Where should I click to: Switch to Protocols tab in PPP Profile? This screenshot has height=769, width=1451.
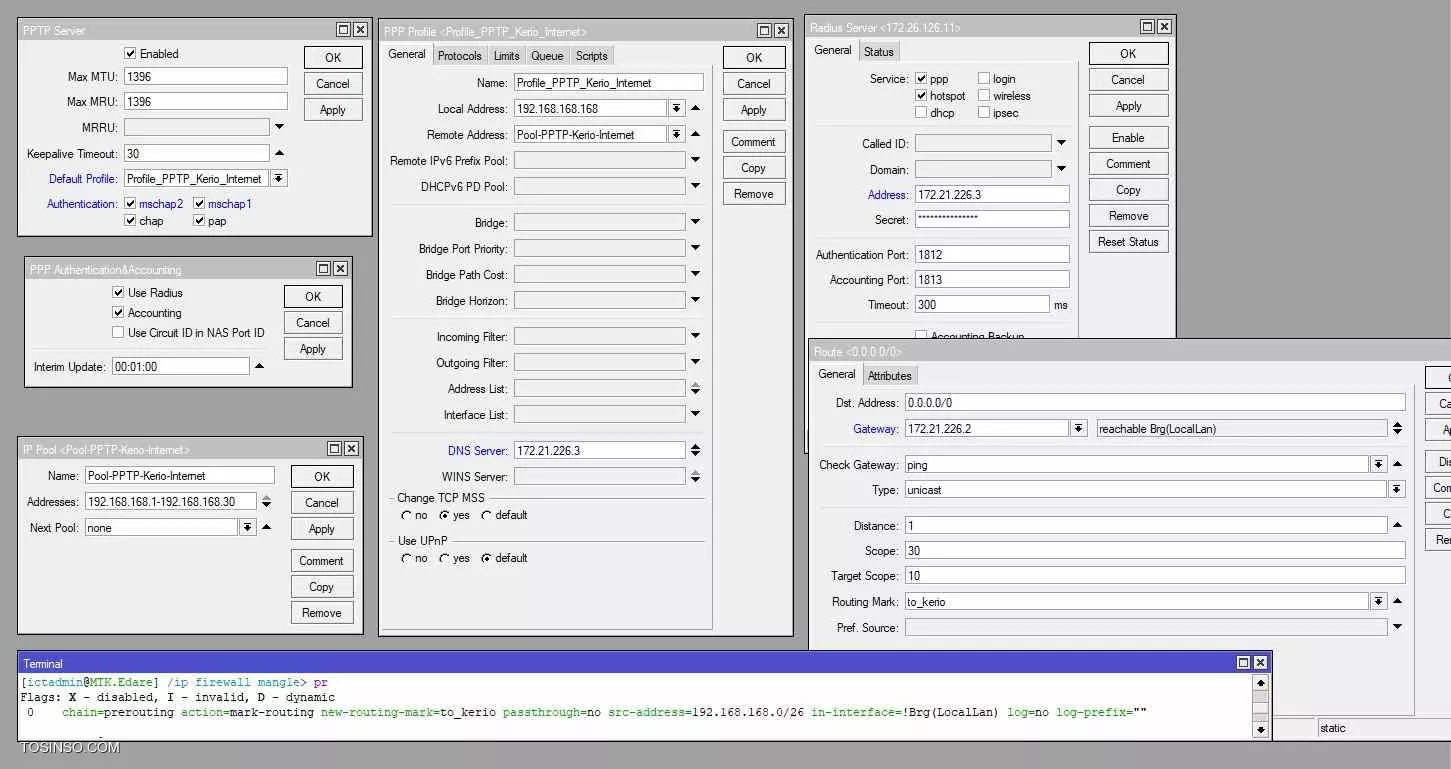460,56
